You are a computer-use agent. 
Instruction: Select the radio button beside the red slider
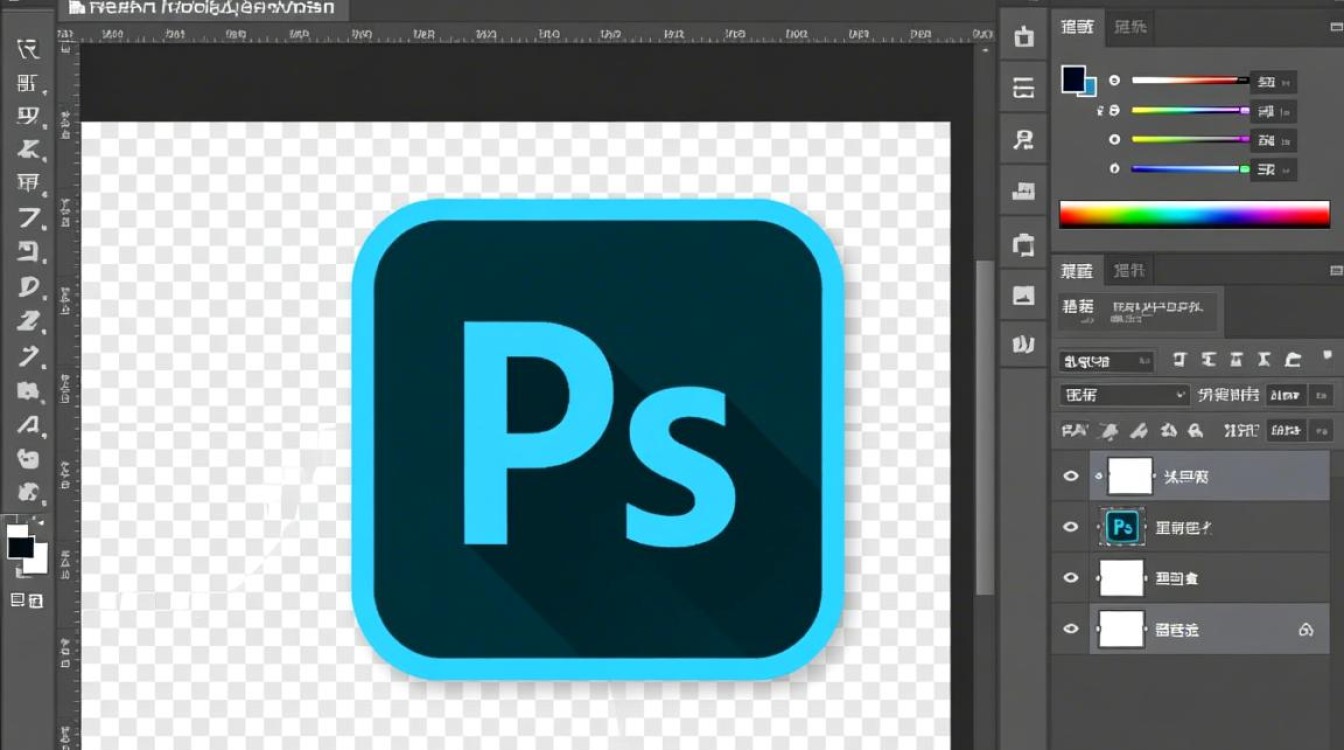[1115, 80]
